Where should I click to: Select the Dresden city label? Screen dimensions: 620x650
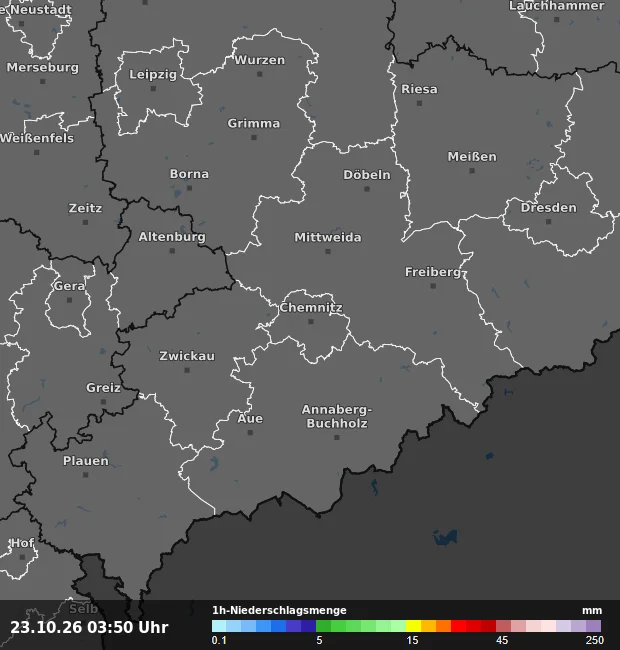(549, 208)
